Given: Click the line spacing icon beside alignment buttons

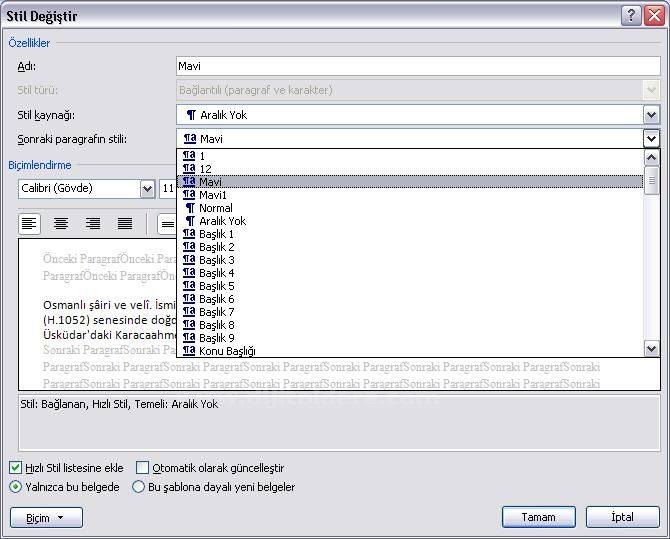Looking at the screenshot, I should coord(167,224).
